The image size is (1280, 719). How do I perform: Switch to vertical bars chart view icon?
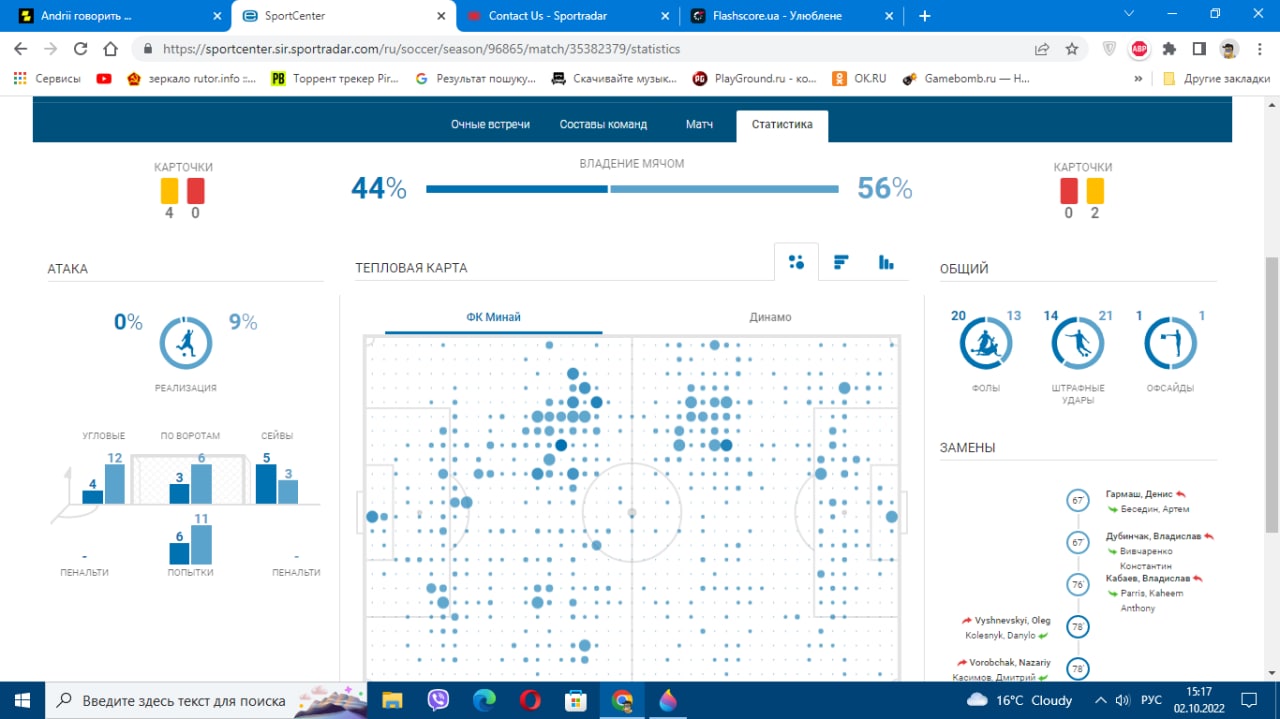click(886, 262)
